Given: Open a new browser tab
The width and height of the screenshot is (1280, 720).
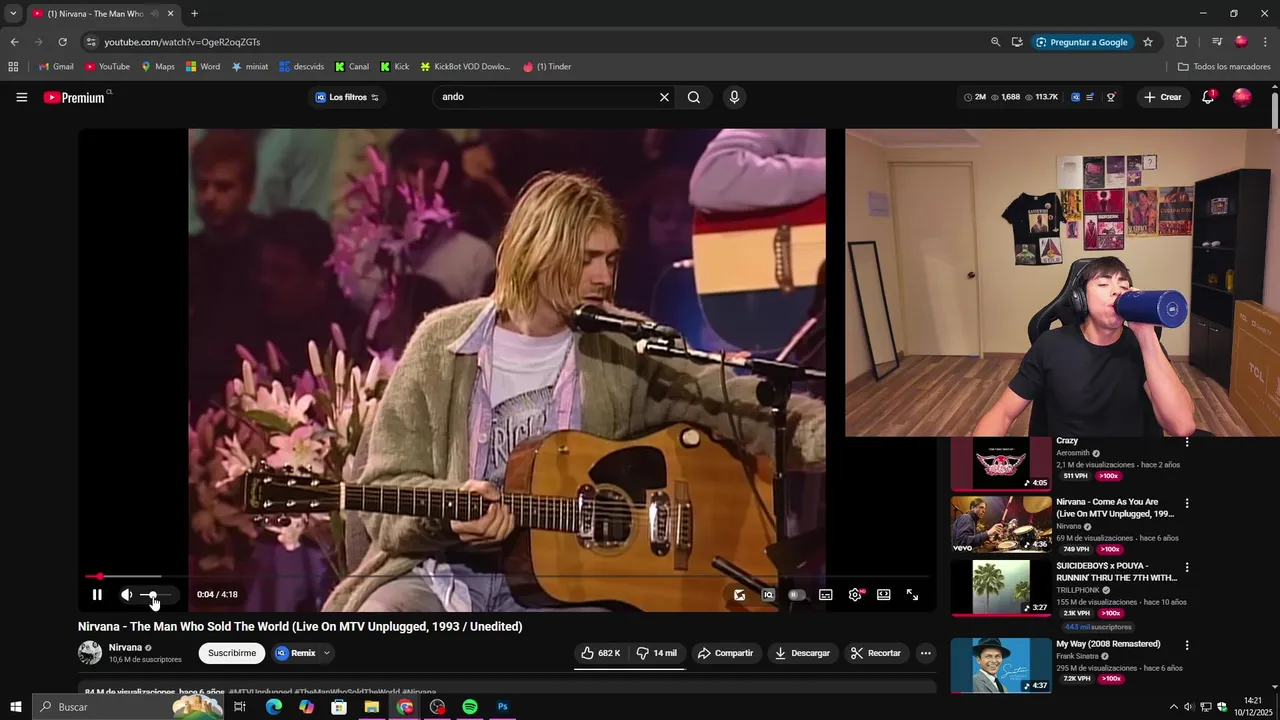Looking at the screenshot, I should tap(194, 13).
